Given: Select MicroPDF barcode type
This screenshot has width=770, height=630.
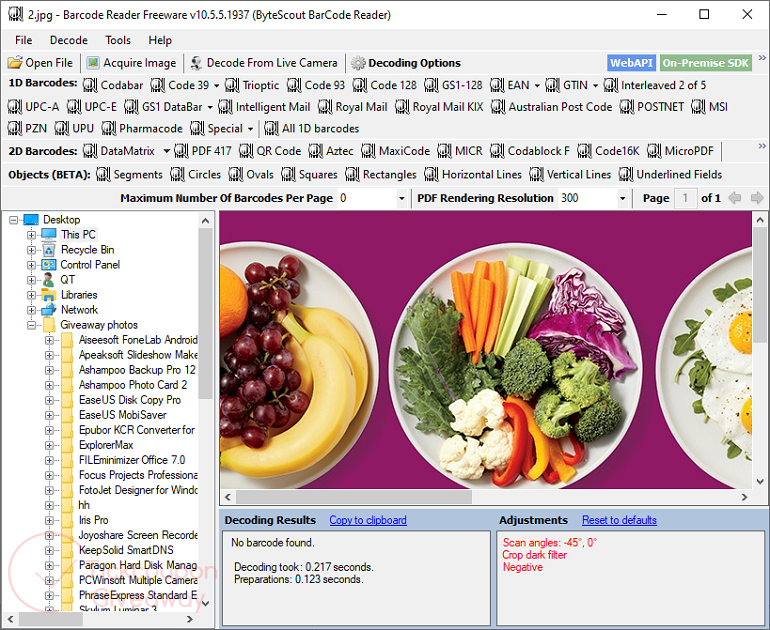Looking at the screenshot, I should [x=680, y=151].
